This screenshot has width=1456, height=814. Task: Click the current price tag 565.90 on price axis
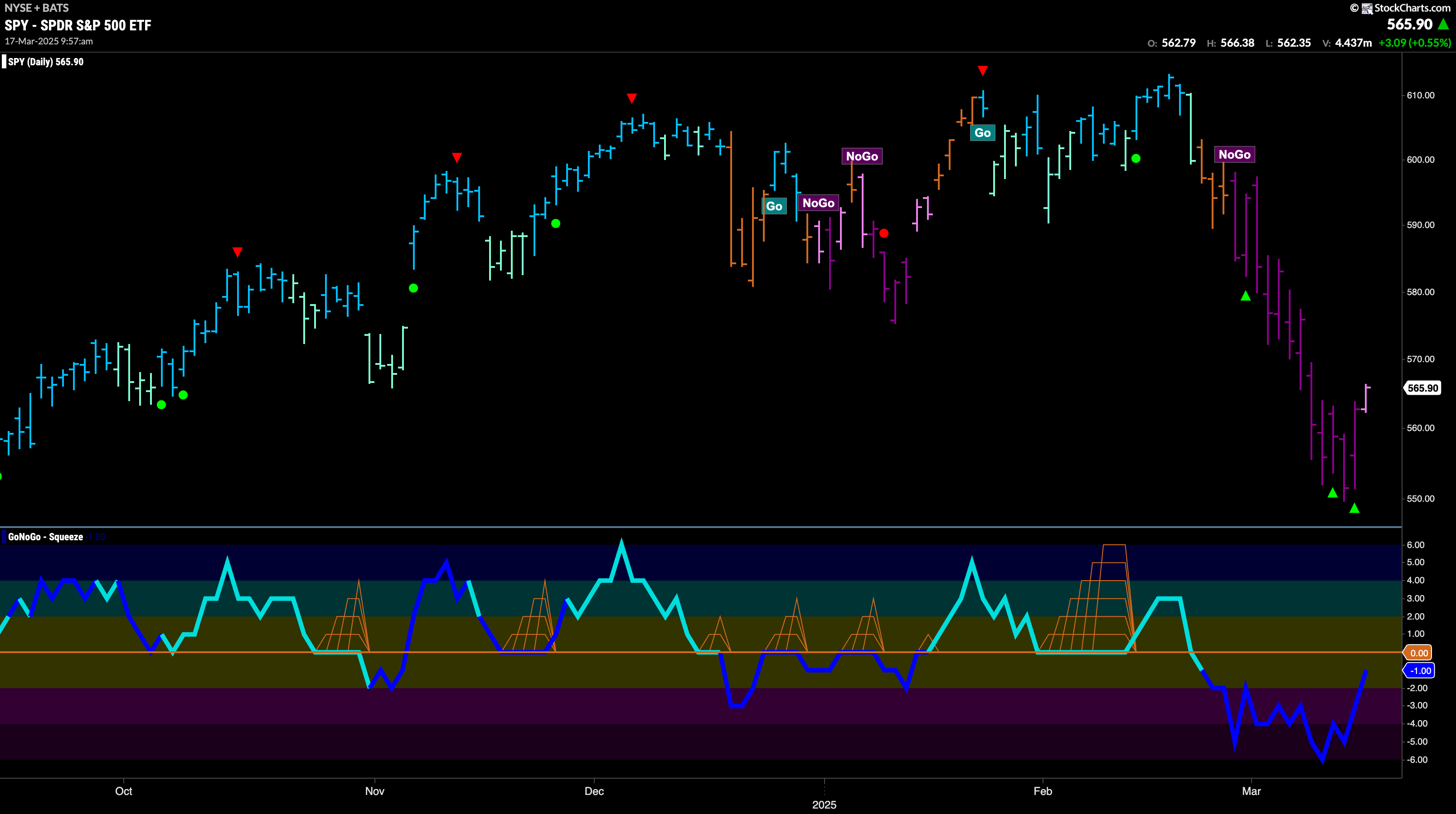1422,388
